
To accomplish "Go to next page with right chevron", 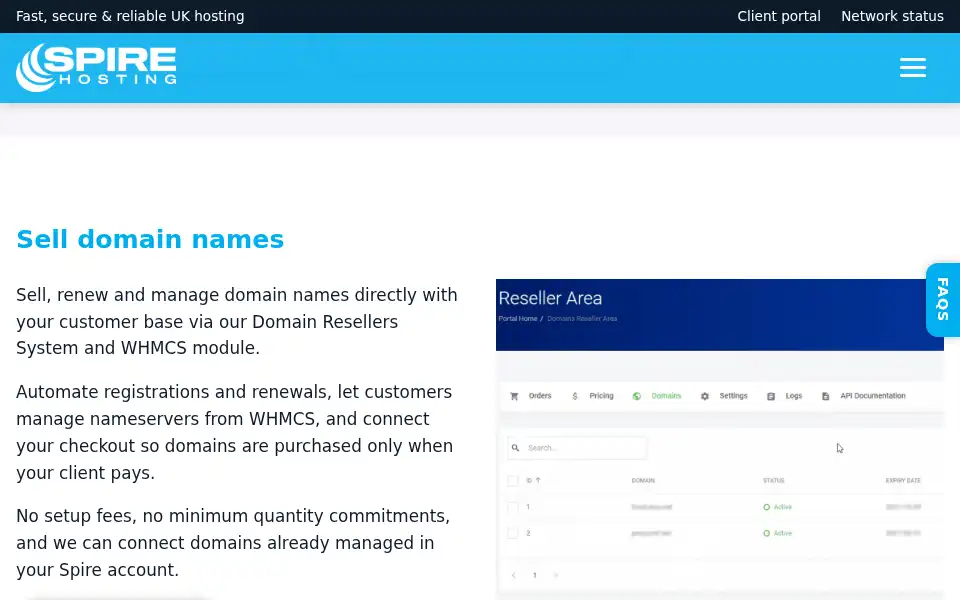I will click(x=556, y=575).
